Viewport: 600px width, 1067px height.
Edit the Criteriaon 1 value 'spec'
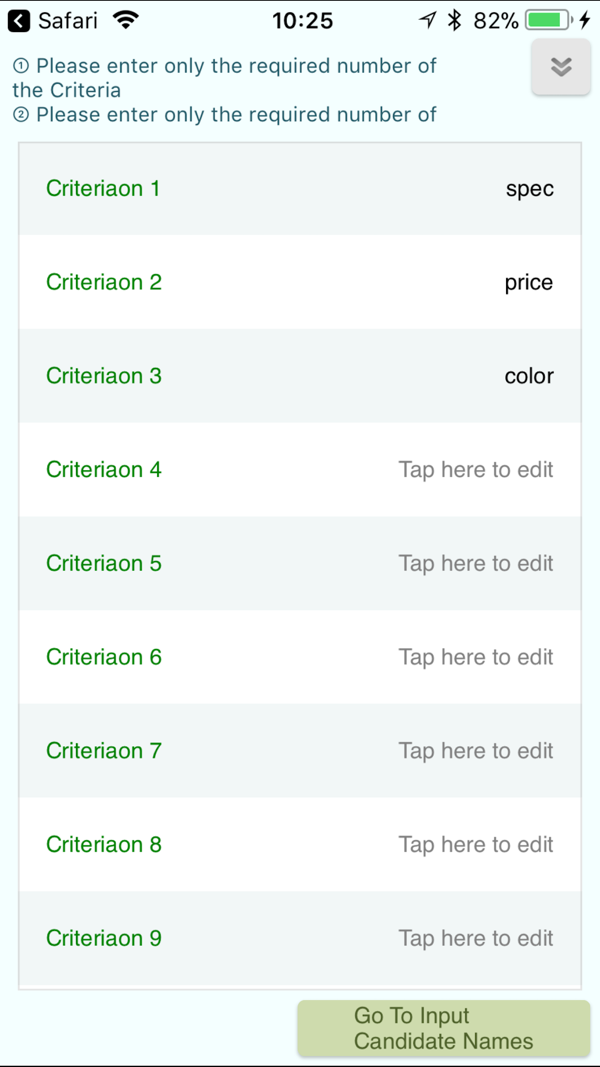click(529, 188)
